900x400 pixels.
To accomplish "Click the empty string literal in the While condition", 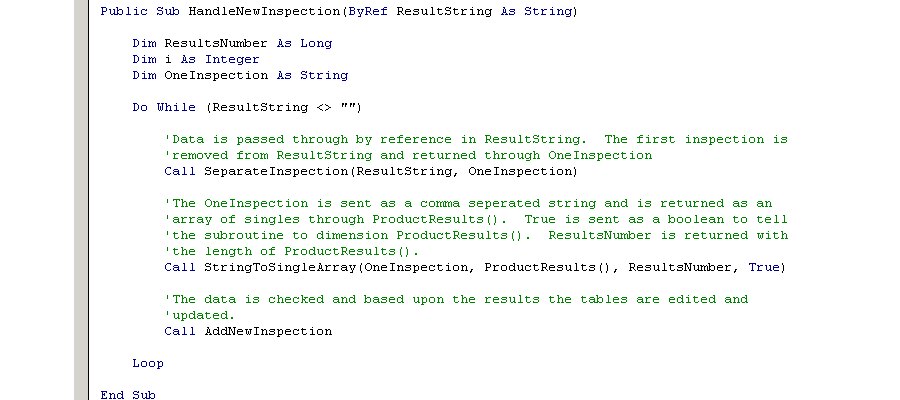I will coord(348,107).
